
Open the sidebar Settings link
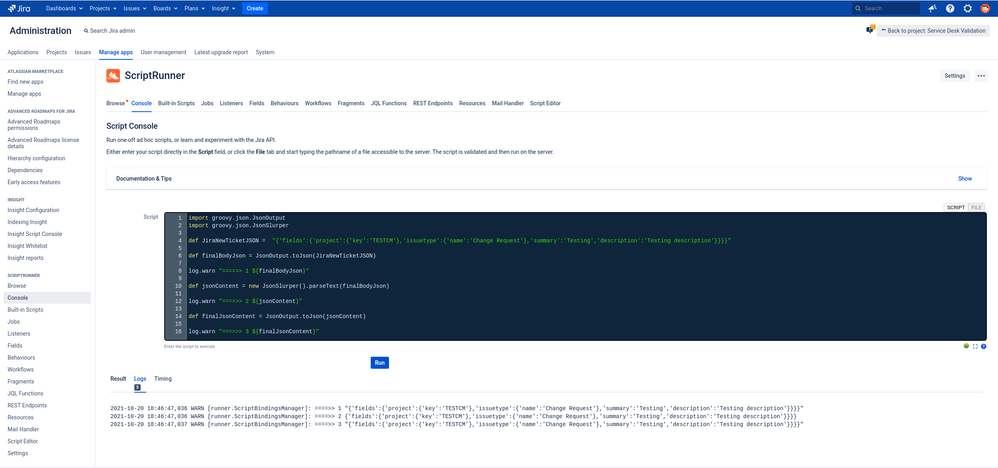coord(18,453)
